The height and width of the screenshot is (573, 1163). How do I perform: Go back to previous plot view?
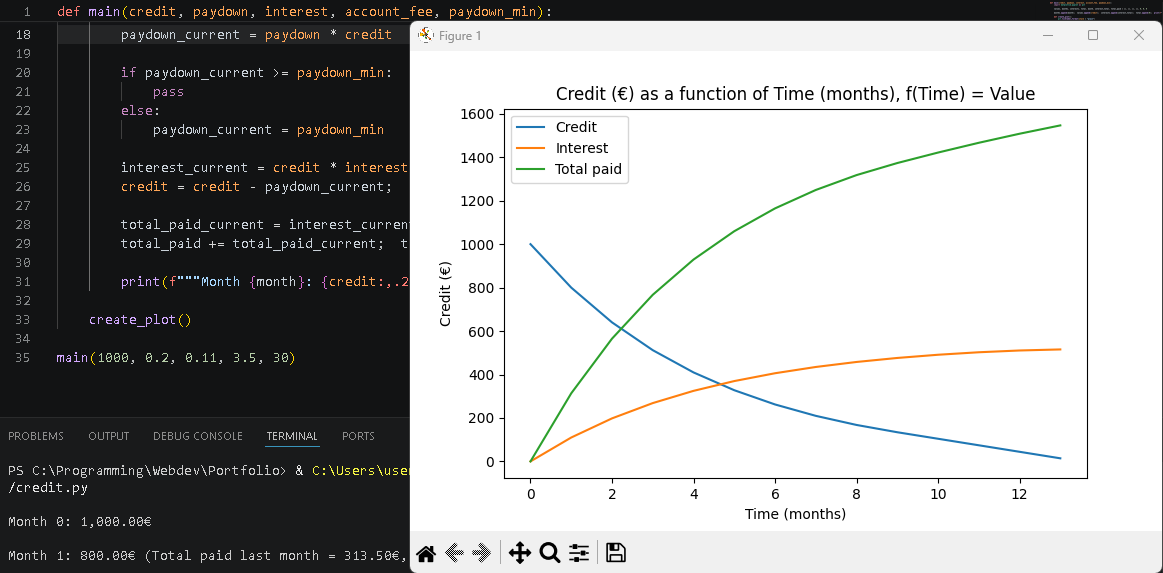(x=454, y=552)
